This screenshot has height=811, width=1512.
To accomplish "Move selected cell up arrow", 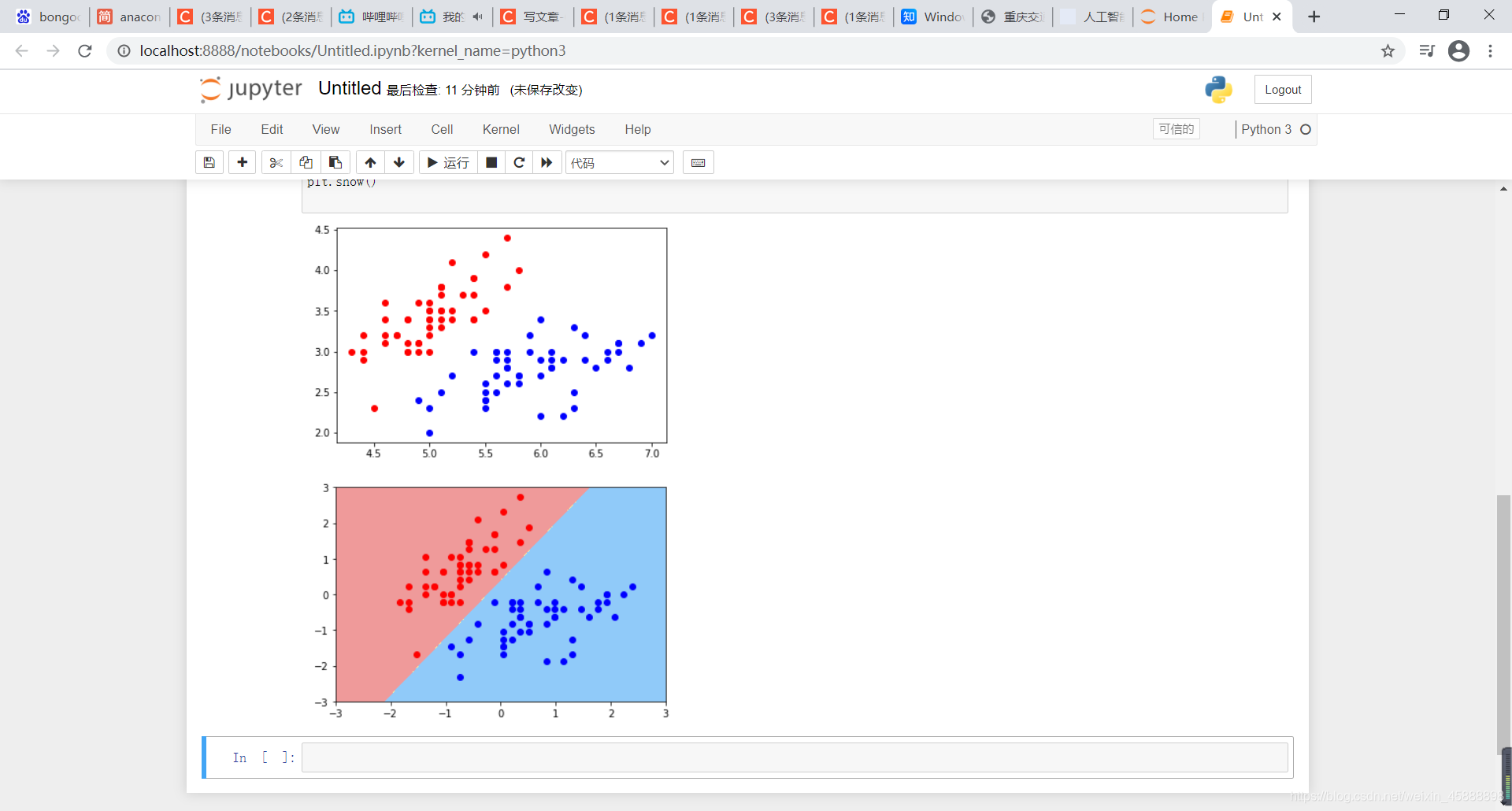I will point(370,162).
